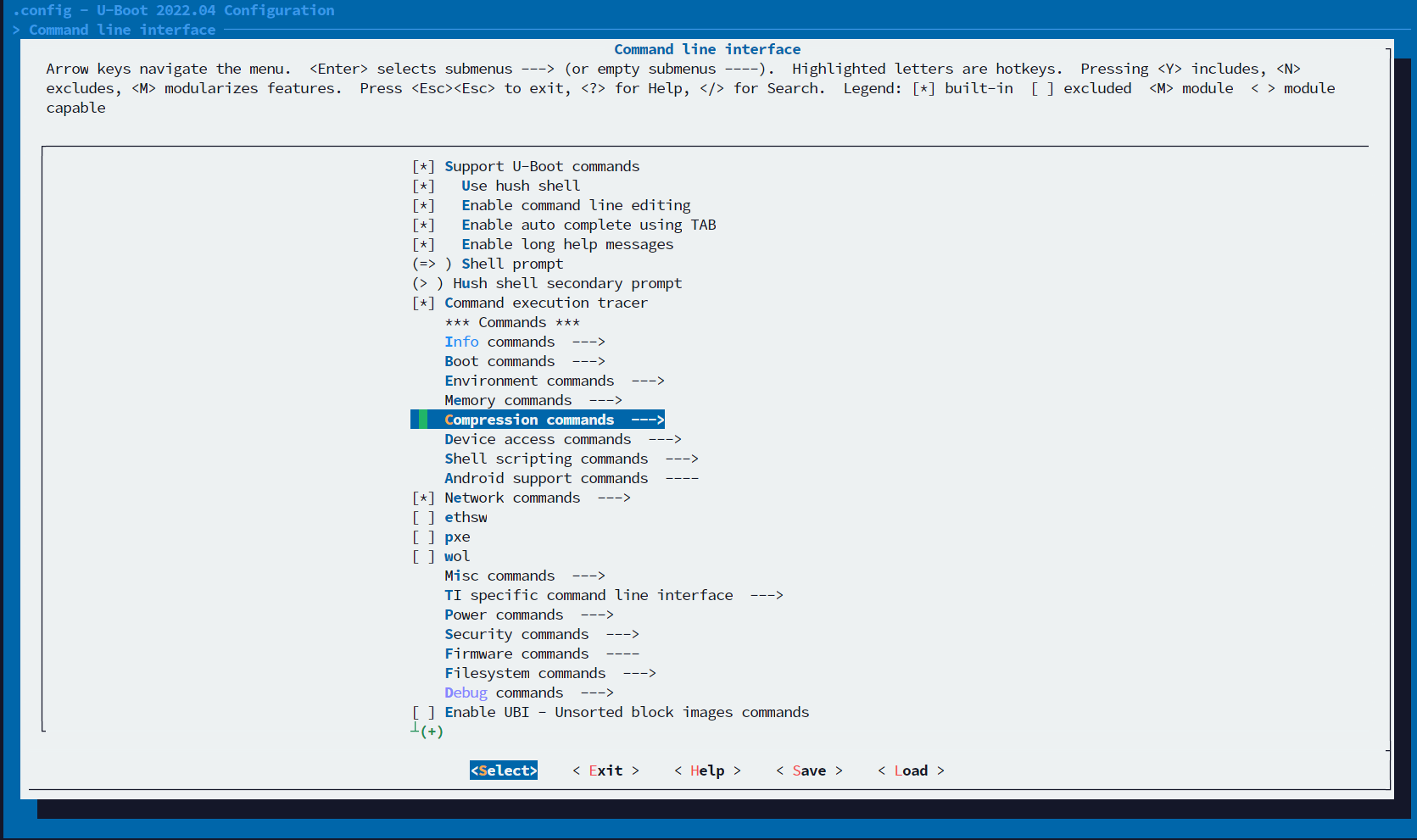Enable UBI Unsorted block images commands
This screenshot has width=1417, height=840.
tap(423, 712)
